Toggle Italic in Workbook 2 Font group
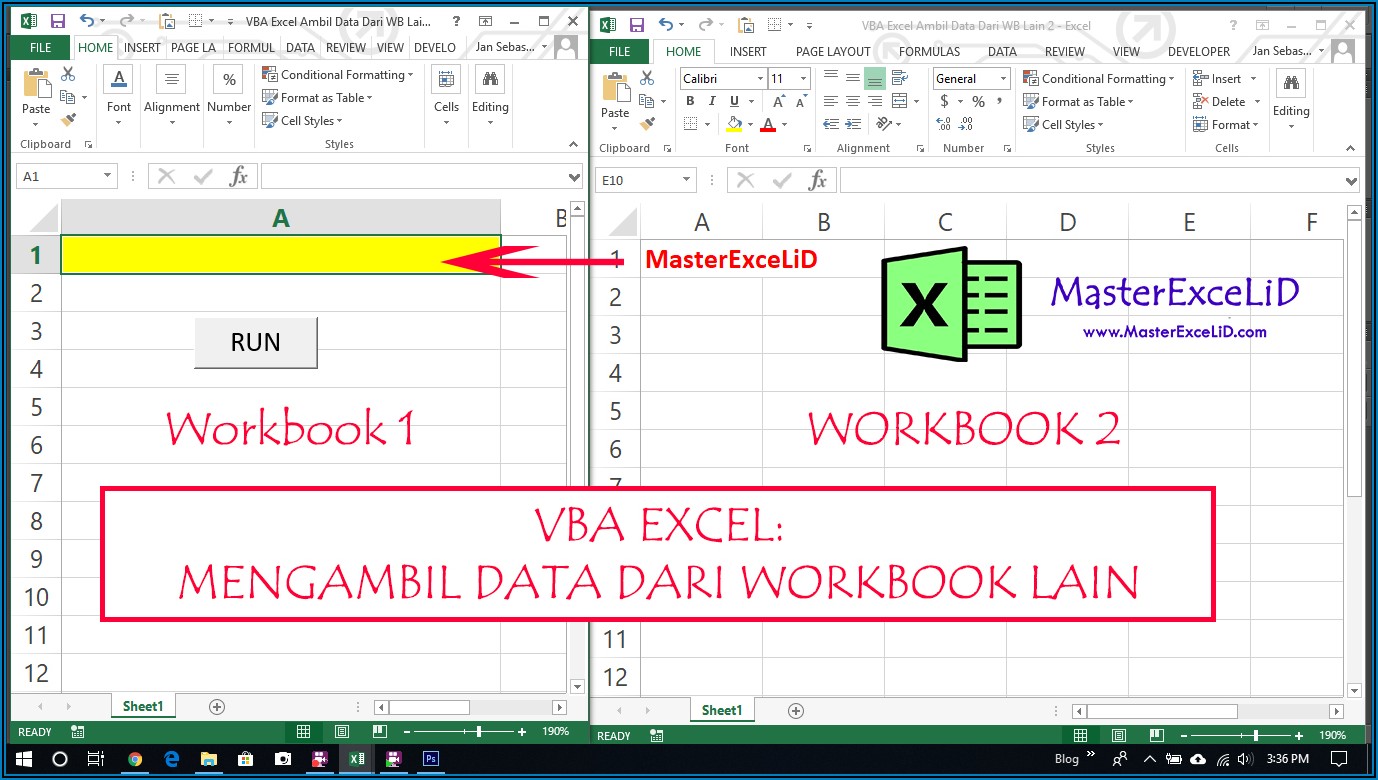This screenshot has width=1378, height=780. tap(712, 101)
